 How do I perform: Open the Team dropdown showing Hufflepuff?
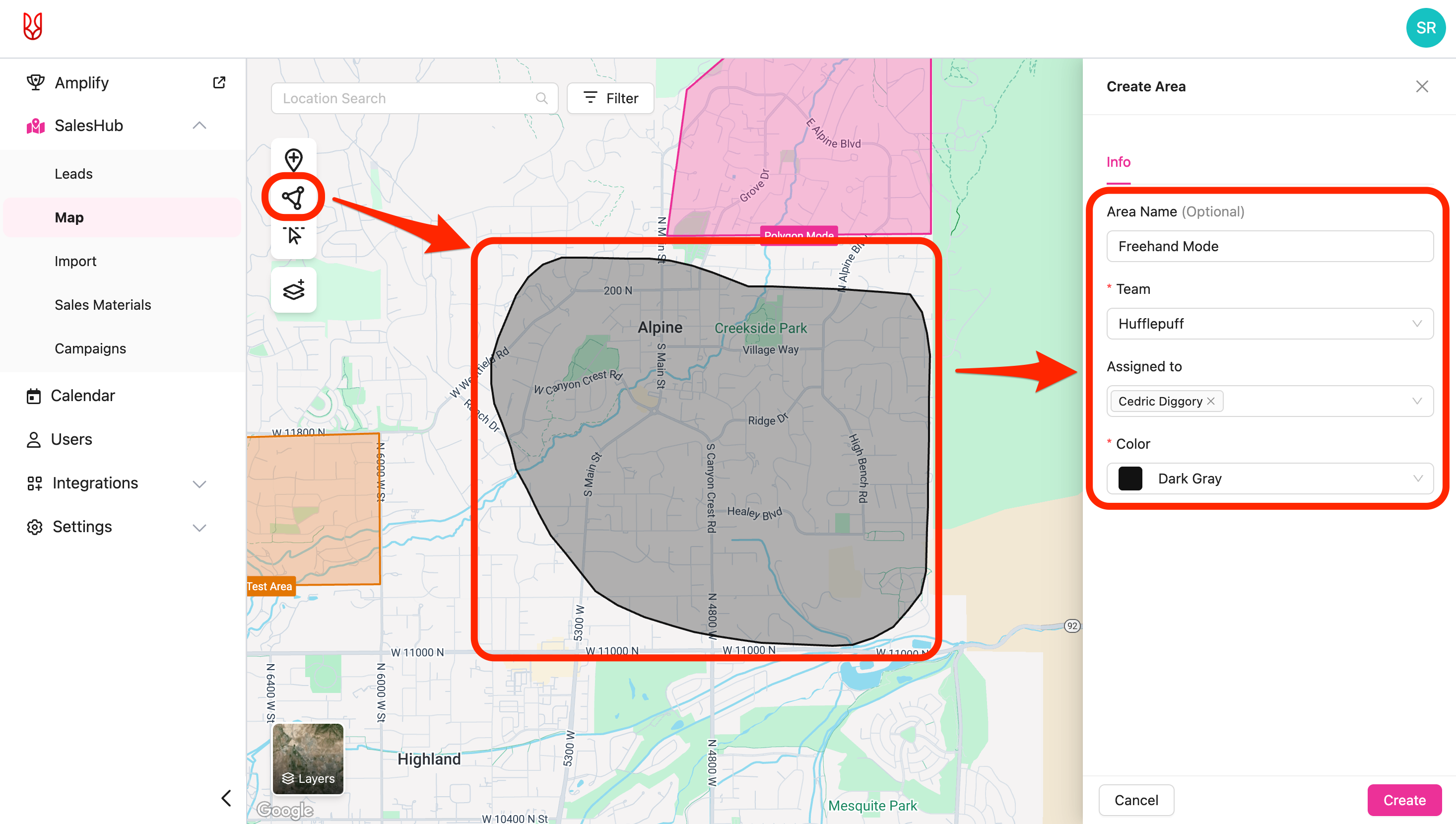[x=1269, y=324]
